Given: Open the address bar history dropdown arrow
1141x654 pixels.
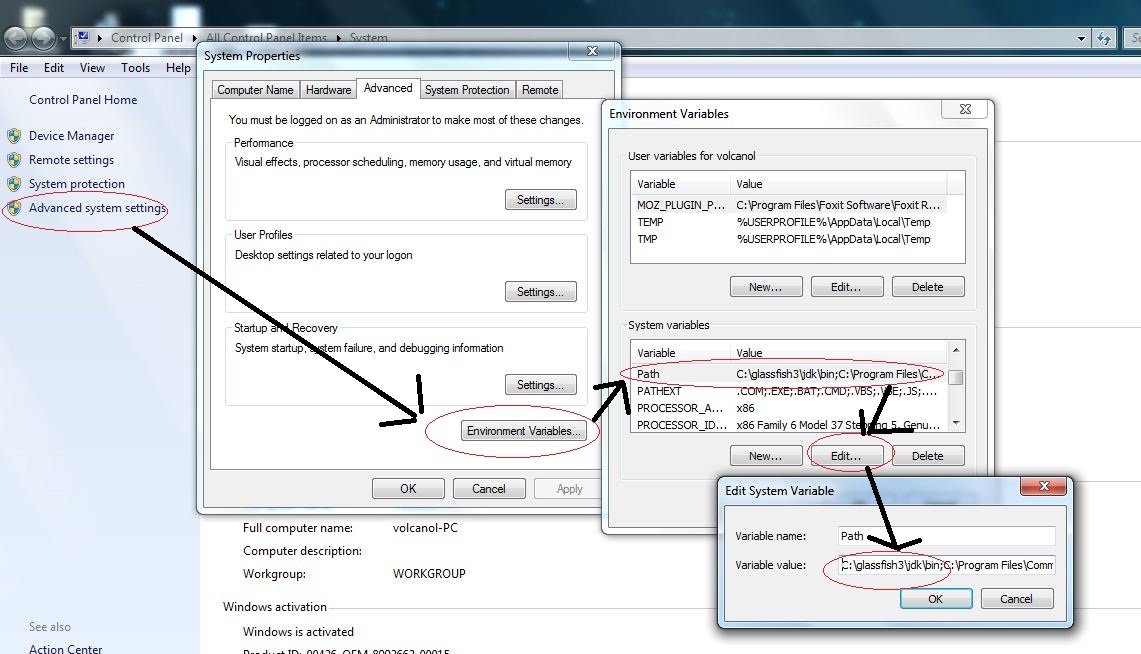Looking at the screenshot, I should click(1081, 39).
